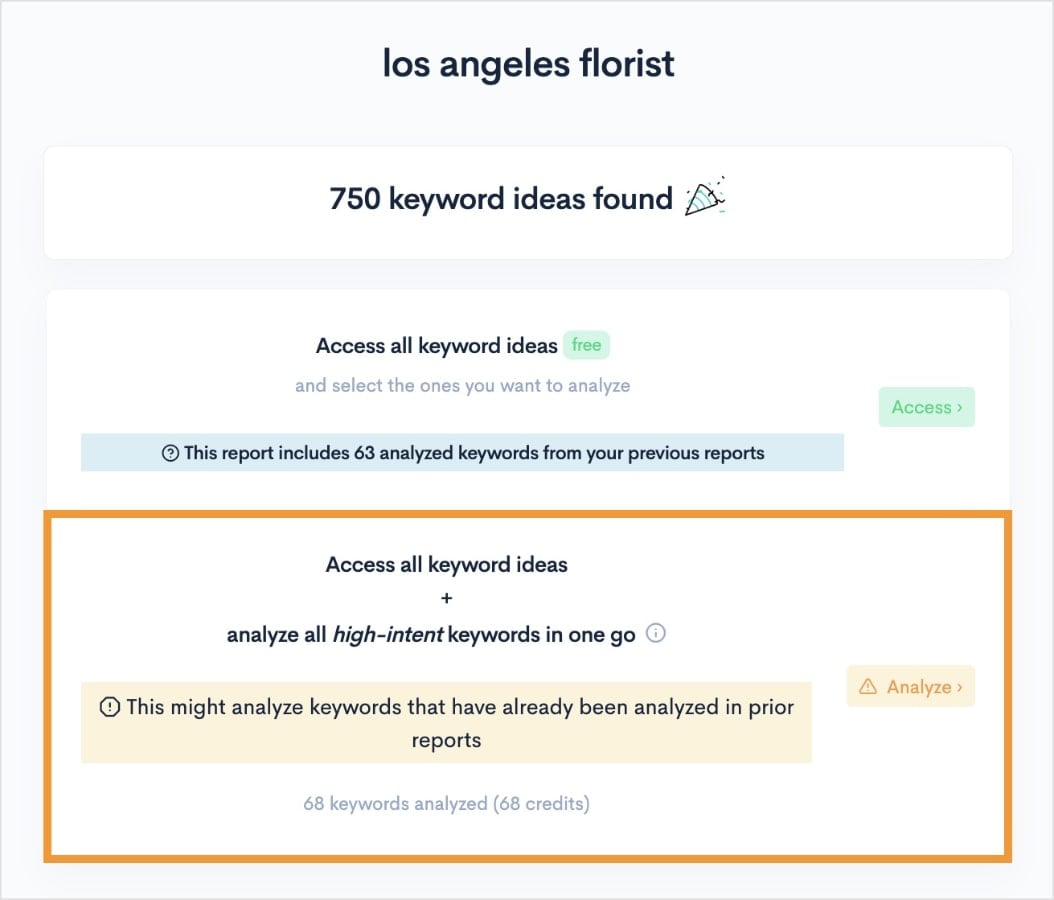Click the green free badge next to Access heading
1054x900 pixels.
point(586,344)
